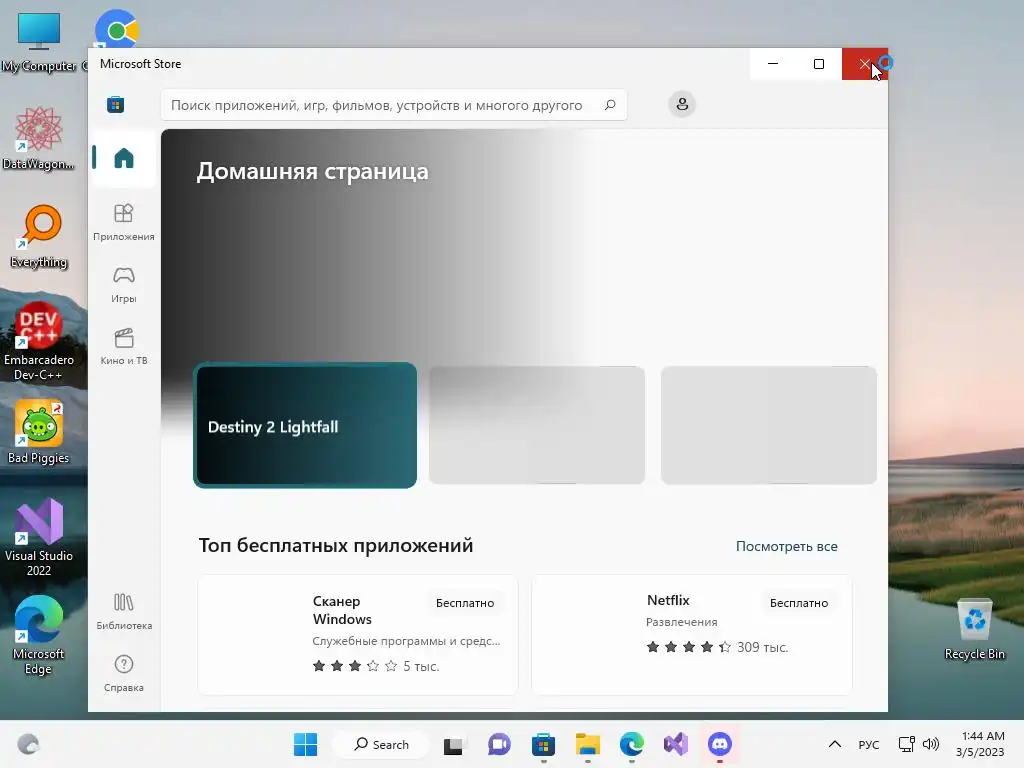Close the Microsoft Store window
1024x768 pixels.
(x=865, y=64)
